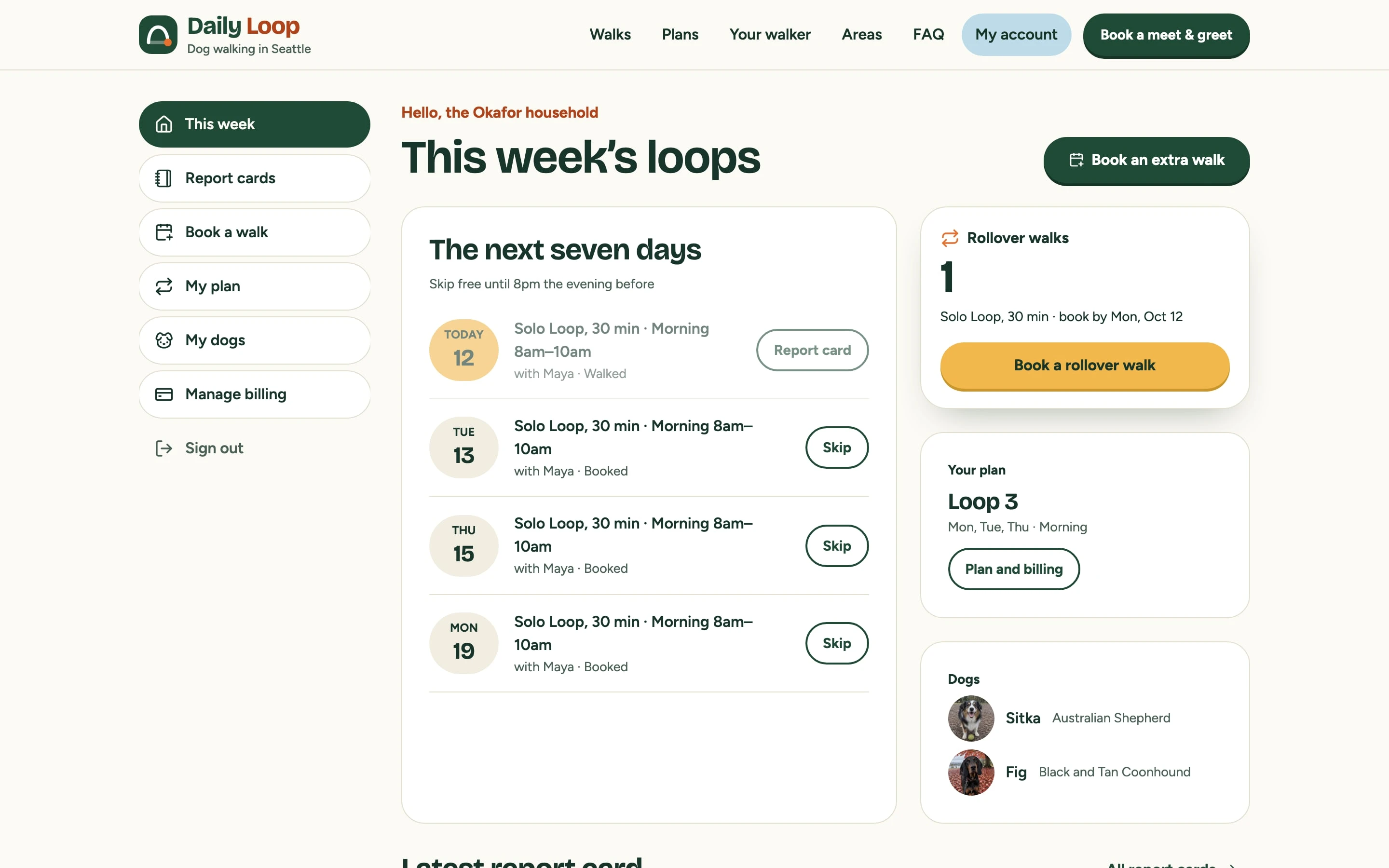Click 'Hello, the Okafor household' greeting
This screenshot has height=868, width=1389.
(x=499, y=112)
